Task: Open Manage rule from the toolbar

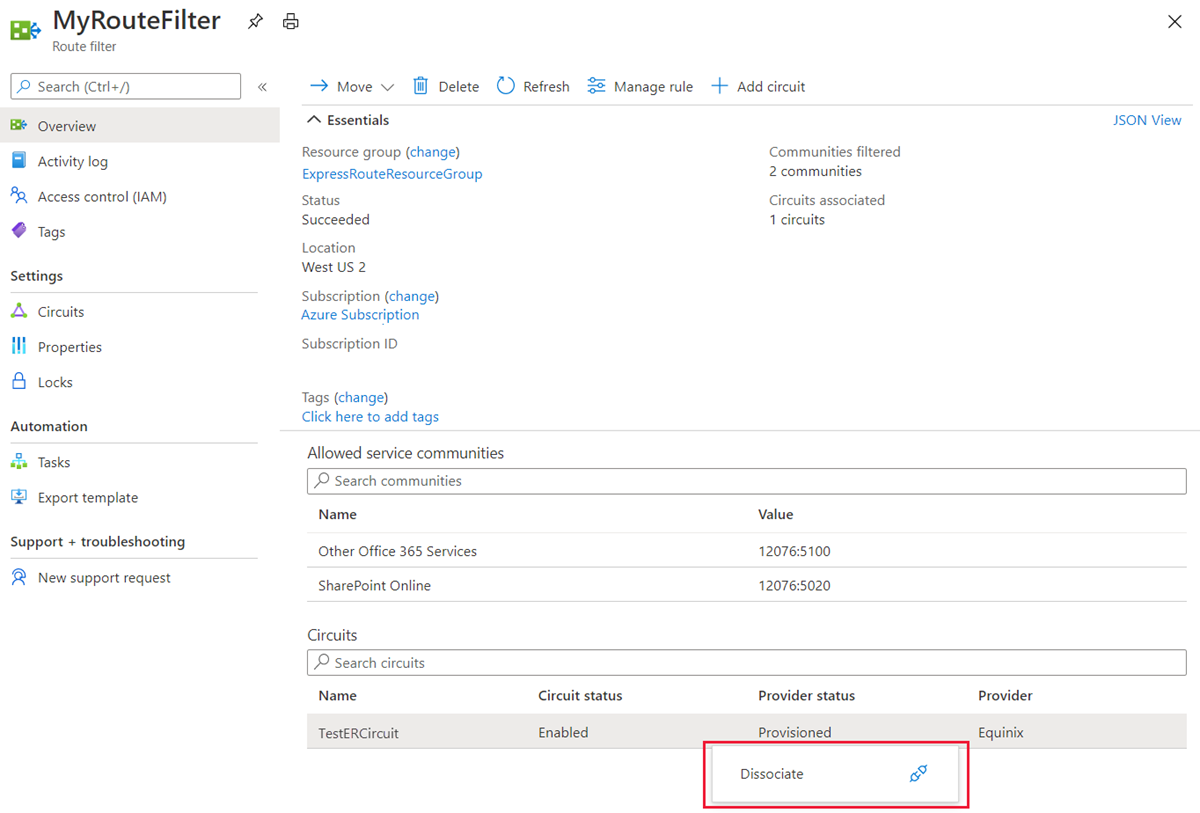Action: (640, 86)
